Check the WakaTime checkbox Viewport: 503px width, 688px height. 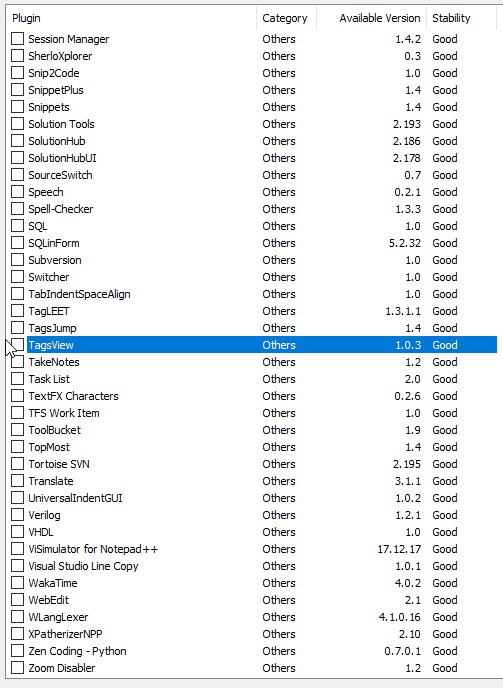click(x=18, y=583)
